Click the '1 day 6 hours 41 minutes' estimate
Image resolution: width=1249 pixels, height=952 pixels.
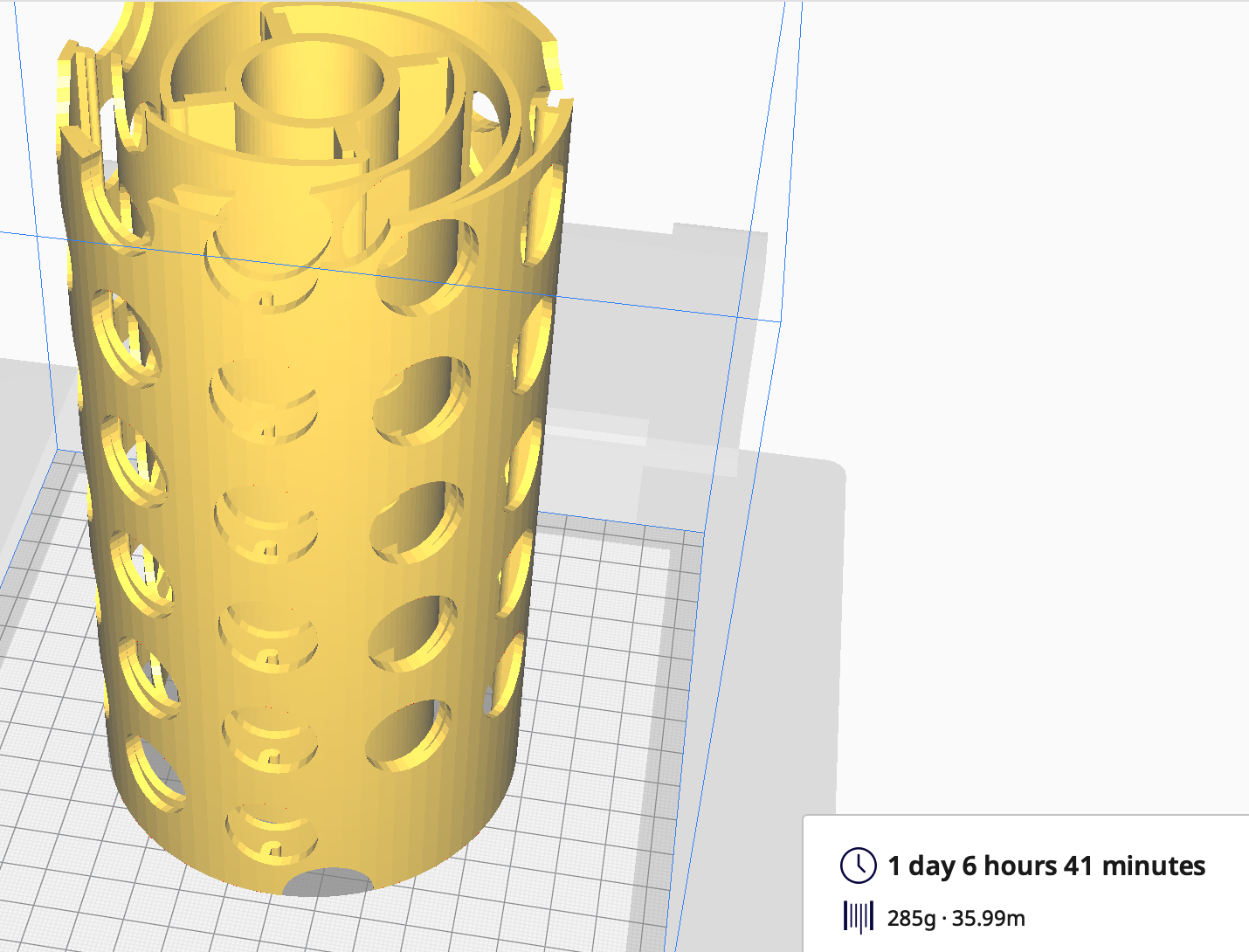point(1046,866)
